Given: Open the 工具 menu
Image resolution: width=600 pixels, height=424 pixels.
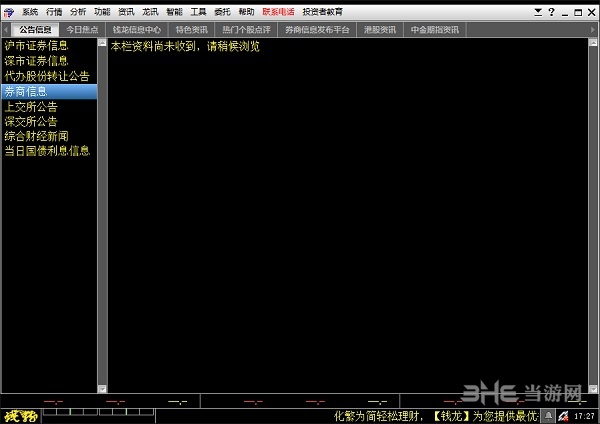Looking at the screenshot, I should tap(198, 12).
